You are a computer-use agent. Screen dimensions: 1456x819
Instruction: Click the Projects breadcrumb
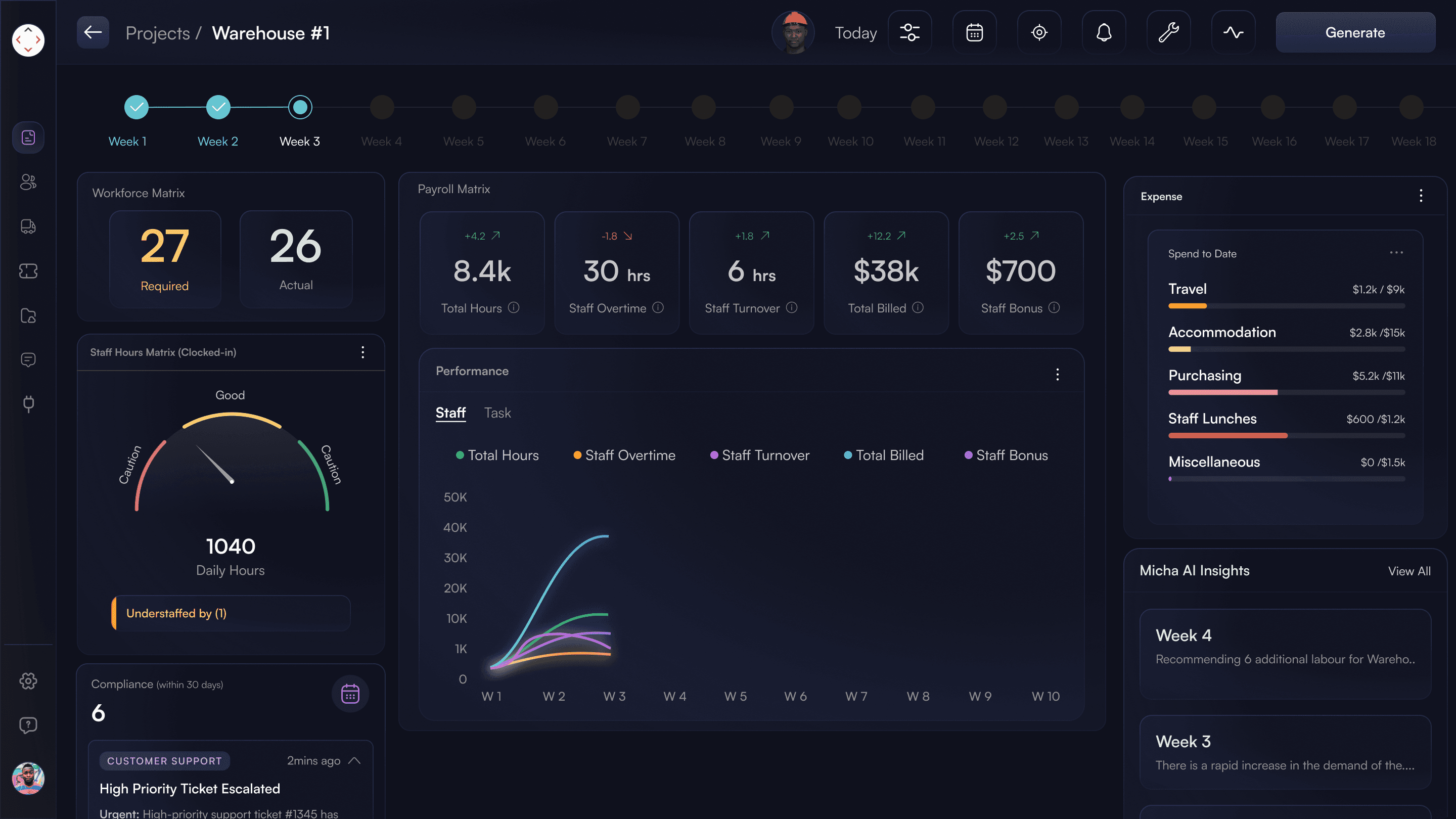158,33
